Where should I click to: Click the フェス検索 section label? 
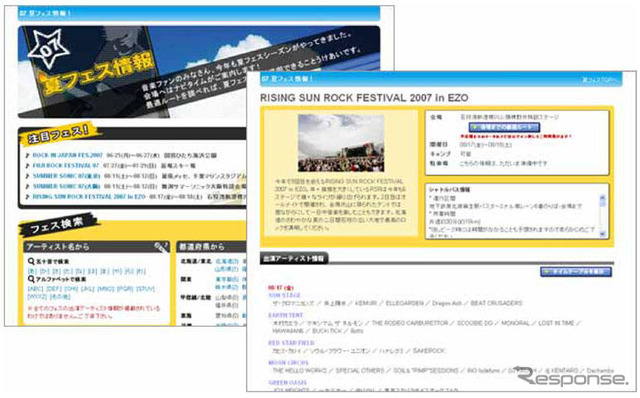(x=57, y=225)
